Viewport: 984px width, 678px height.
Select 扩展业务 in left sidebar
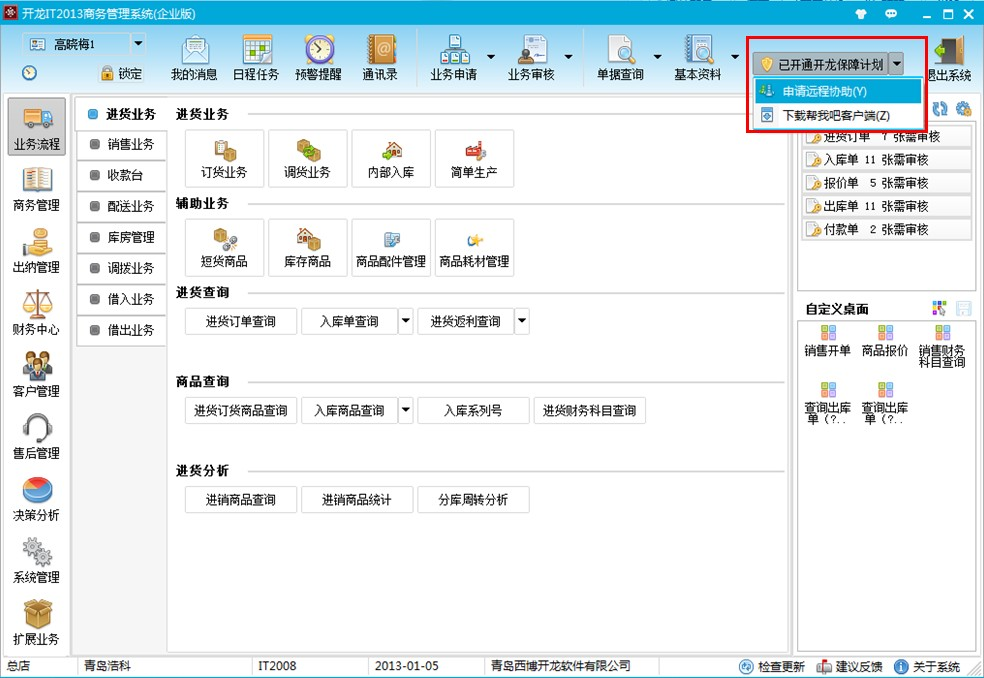click(x=37, y=623)
